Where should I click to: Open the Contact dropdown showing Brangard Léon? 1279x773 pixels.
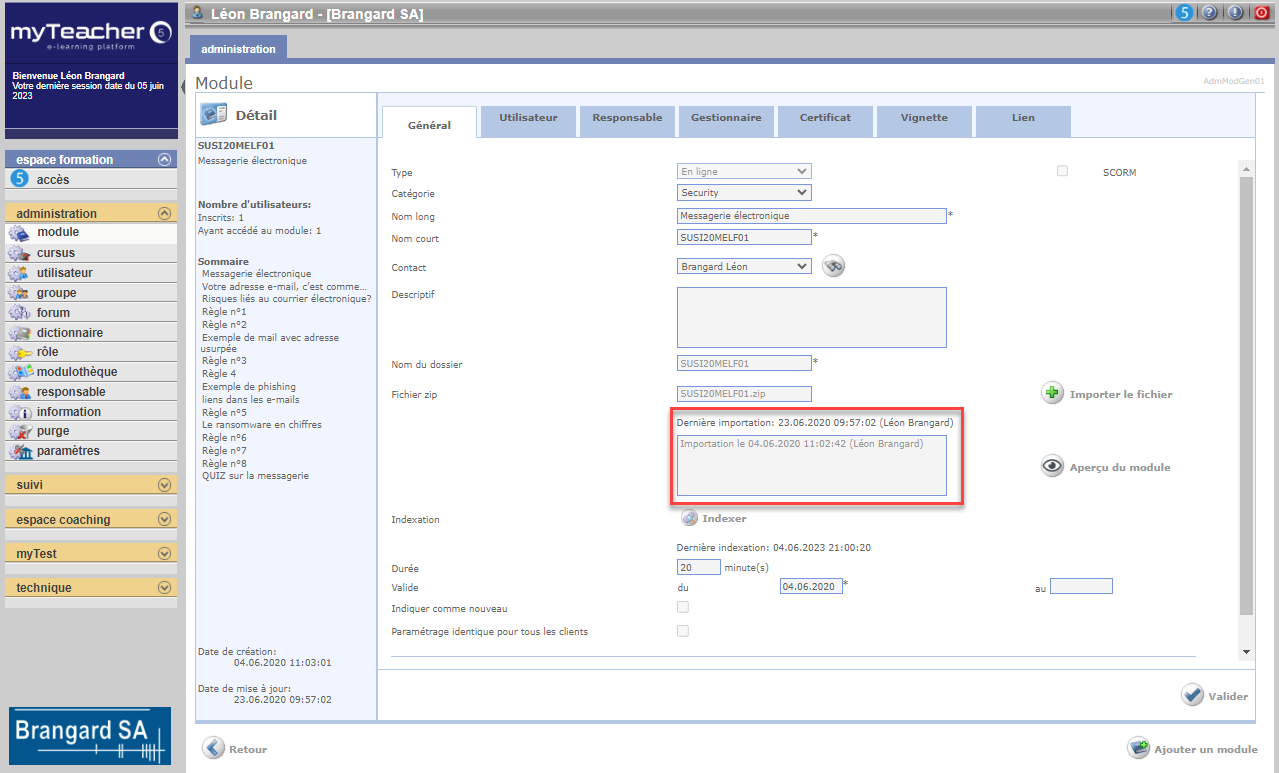coord(744,266)
